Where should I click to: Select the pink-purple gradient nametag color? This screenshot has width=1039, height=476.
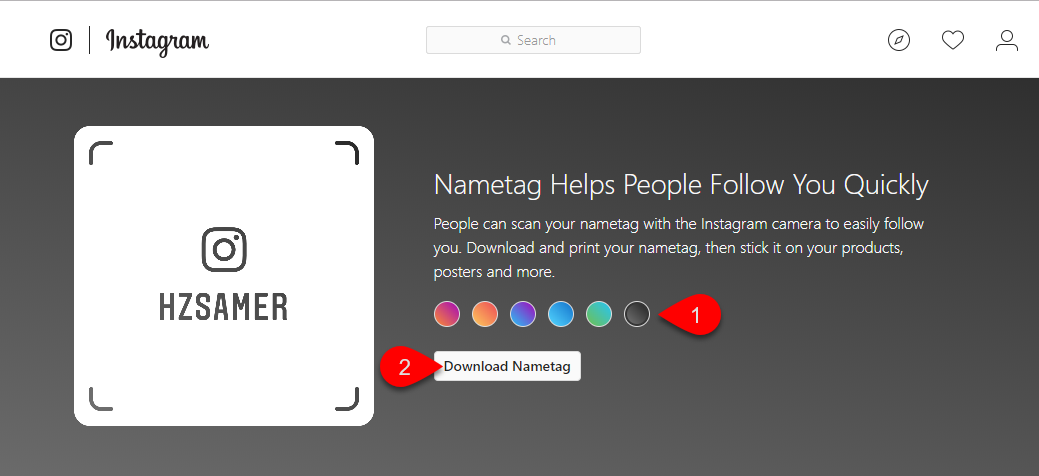click(447, 314)
